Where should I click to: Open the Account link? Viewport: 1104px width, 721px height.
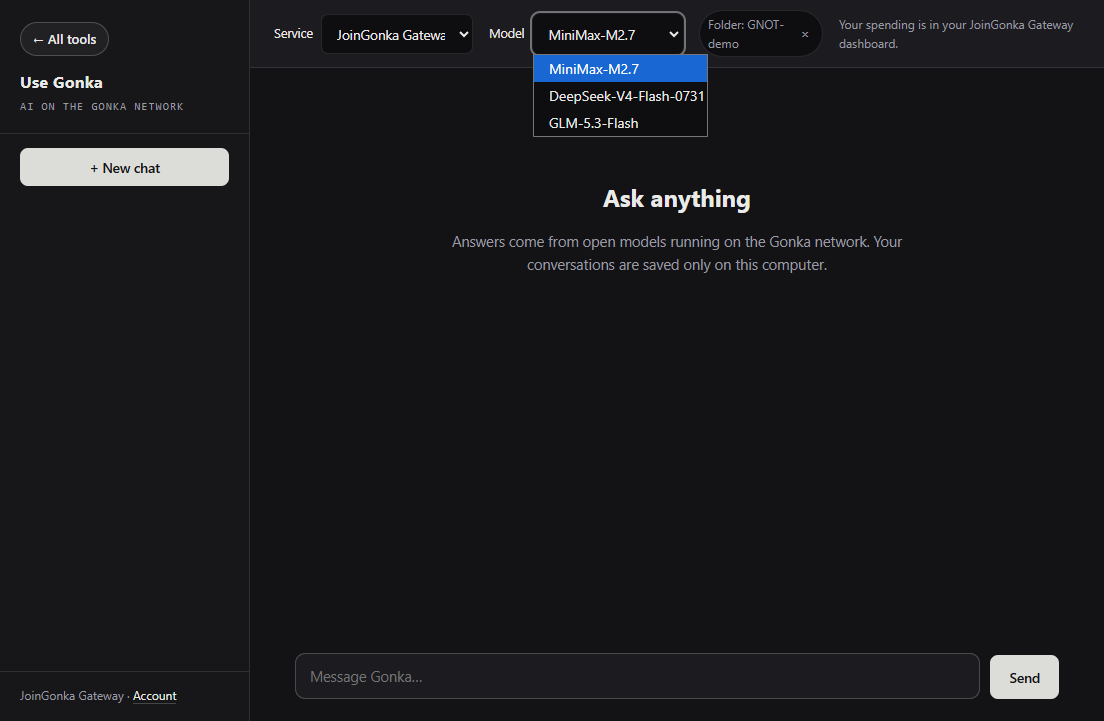[x=155, y=696]
